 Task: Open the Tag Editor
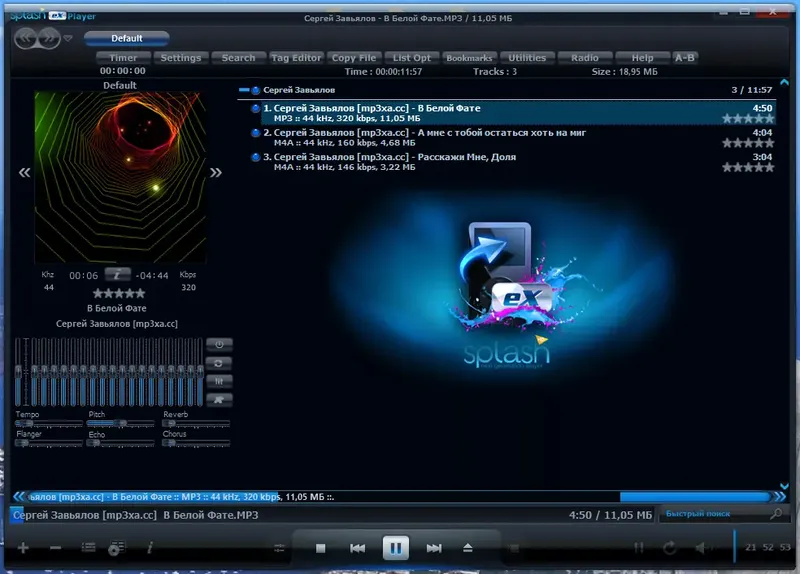(296, 58)
